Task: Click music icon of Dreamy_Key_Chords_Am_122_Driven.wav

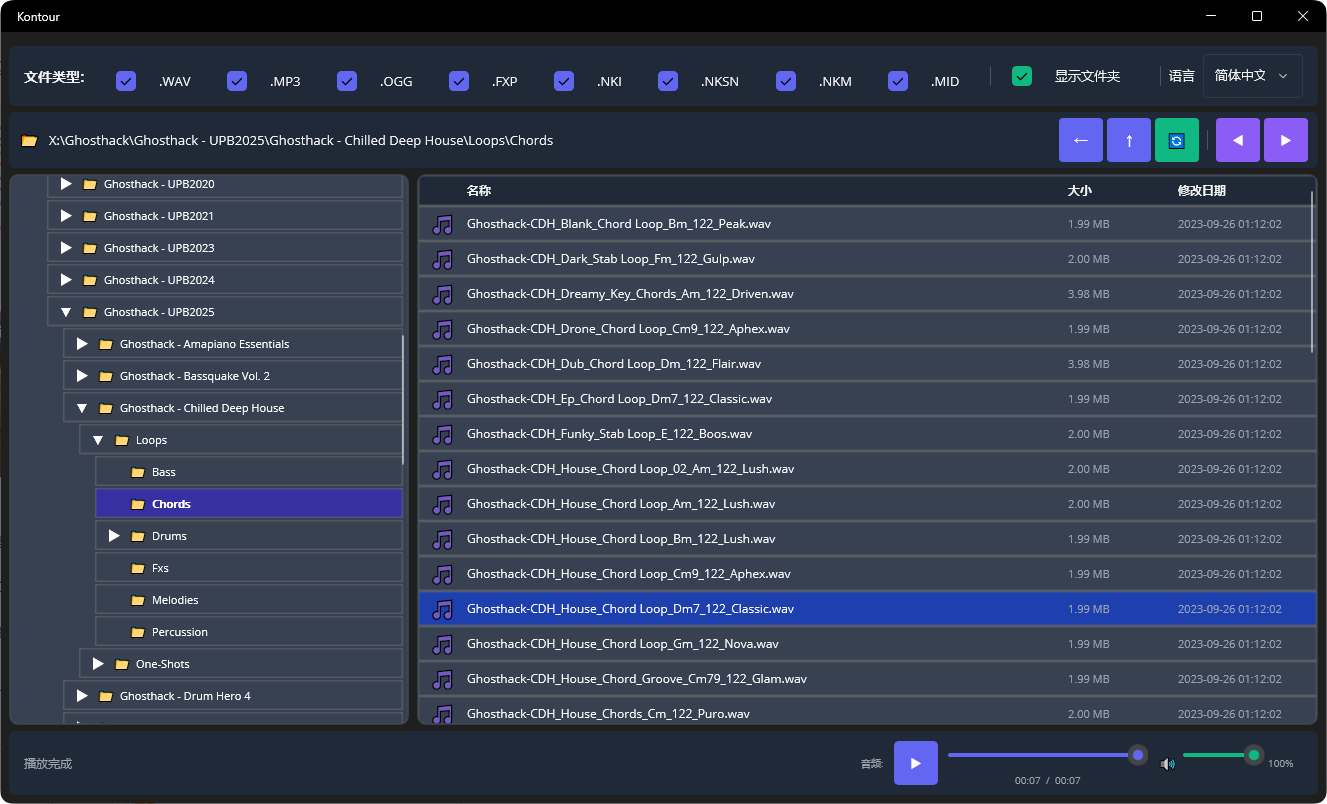Action: click(442, 294)
